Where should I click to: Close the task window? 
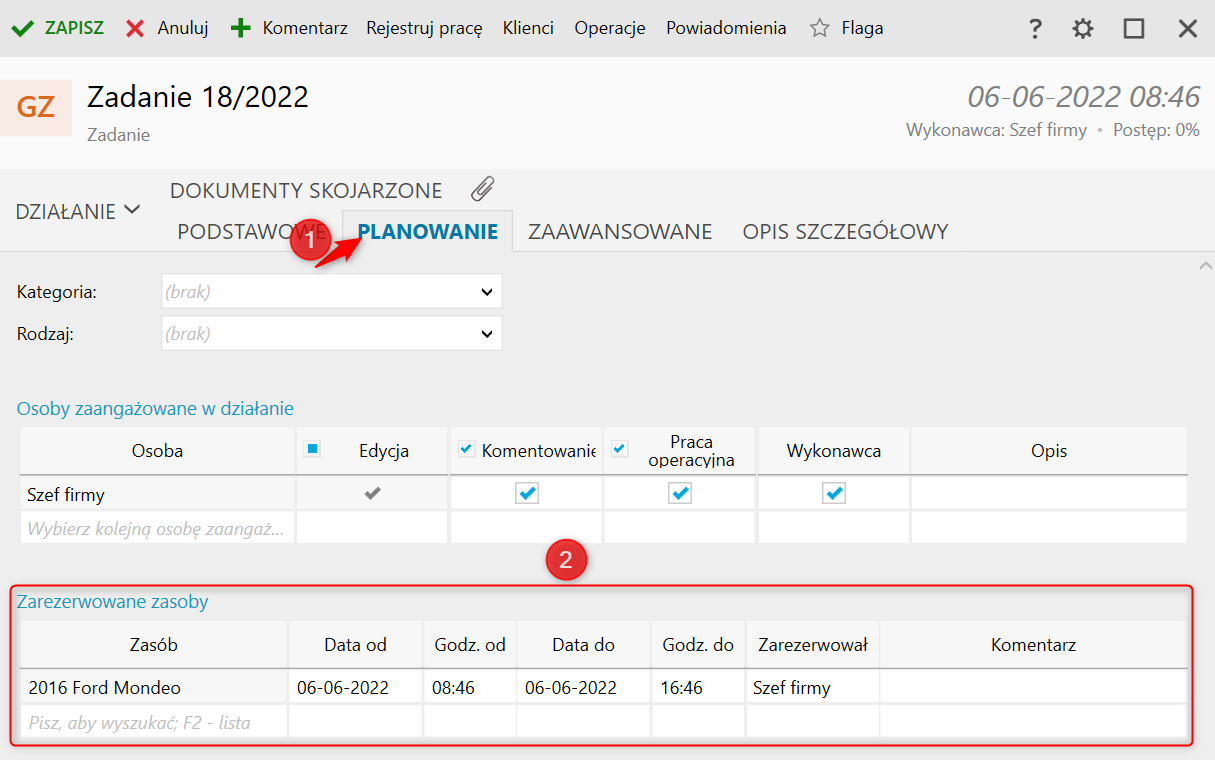1188,29
